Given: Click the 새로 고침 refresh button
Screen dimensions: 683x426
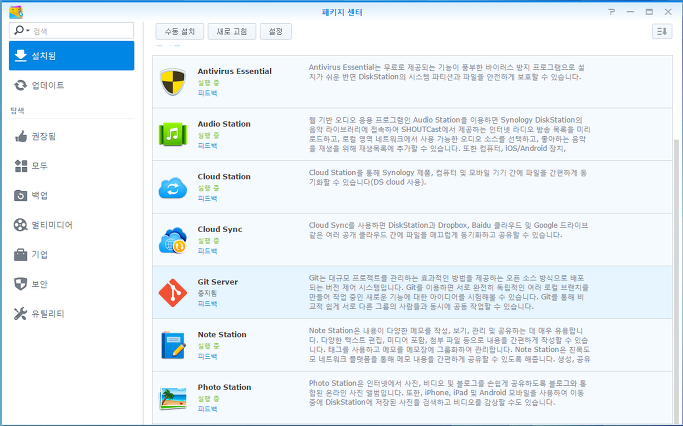Looking at the screenshot, I should (232, 31).
